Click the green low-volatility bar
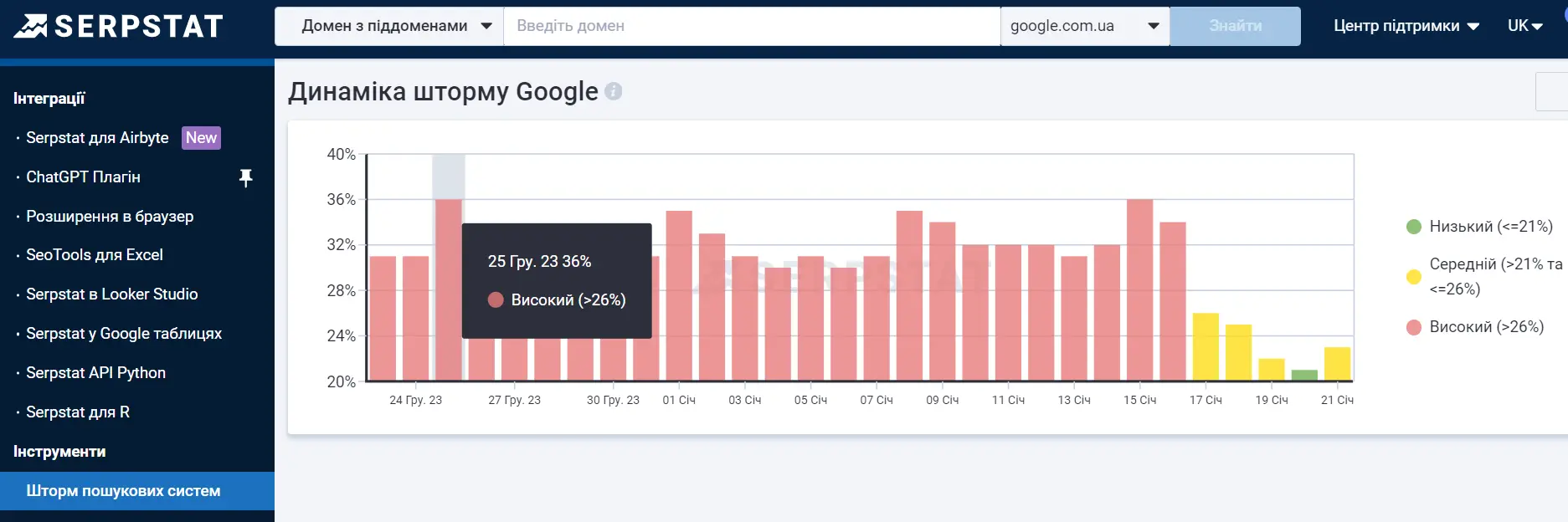The height and width of the screenshot is (522, 1568). [x=1304, y=376]
